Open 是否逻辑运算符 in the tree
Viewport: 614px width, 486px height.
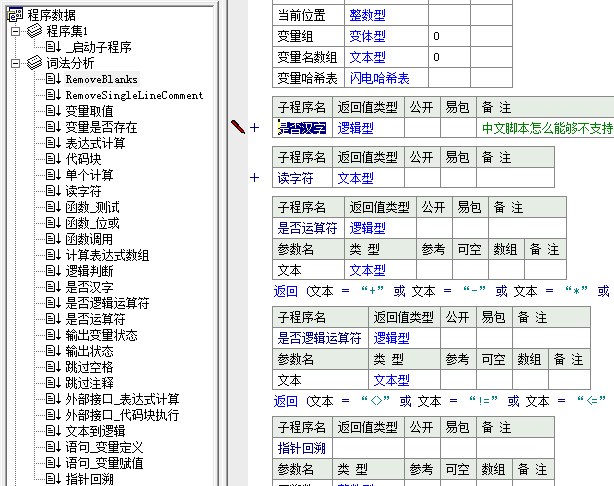[107, 303]
